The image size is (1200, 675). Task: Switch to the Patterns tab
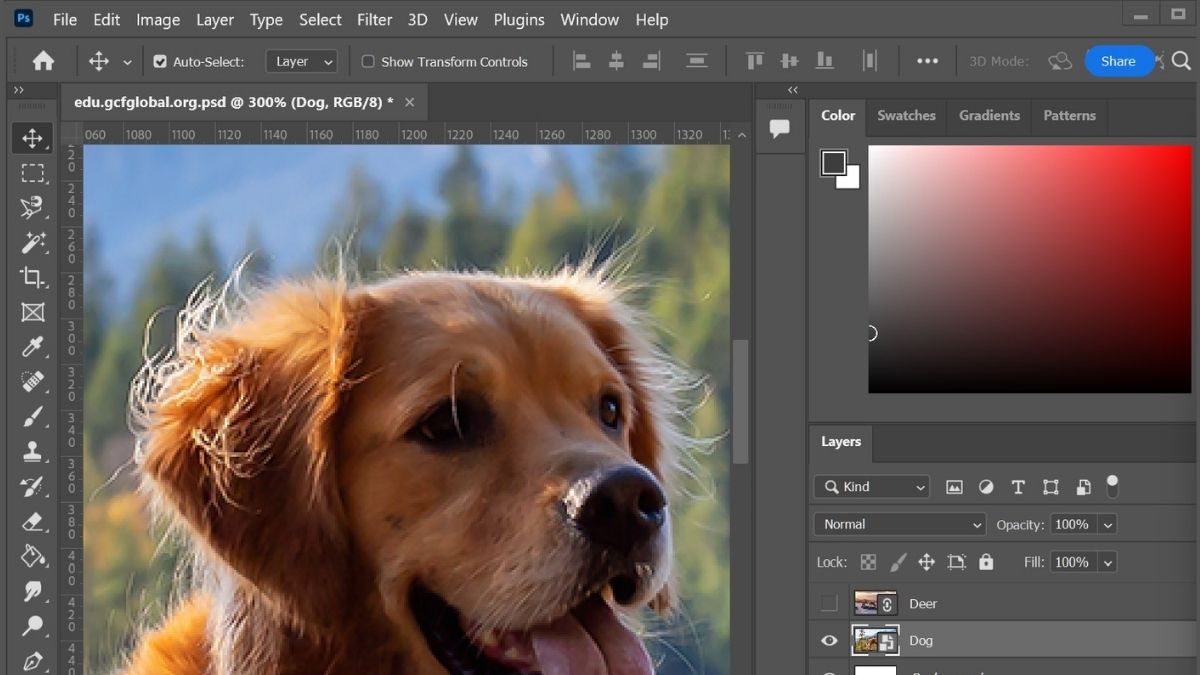pyautogui.click(x=1069, y=115)
